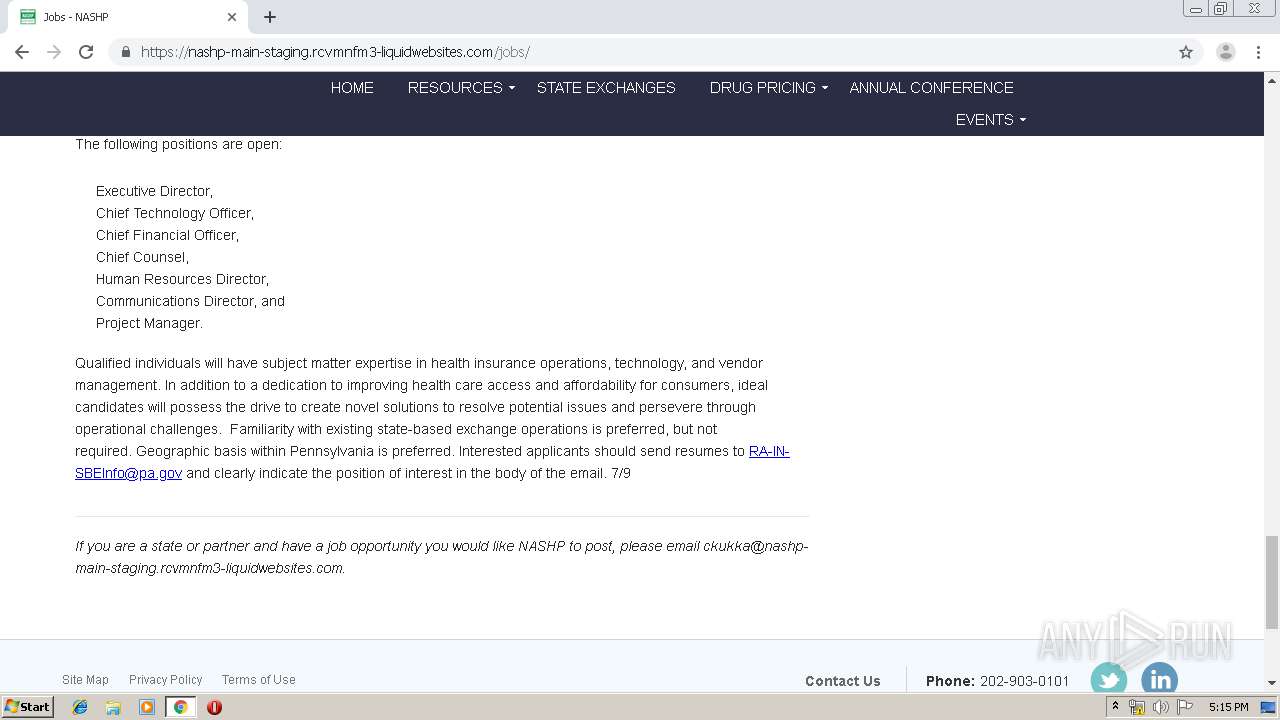Open NASHP Twitter icon in footer

[1109, 680]
